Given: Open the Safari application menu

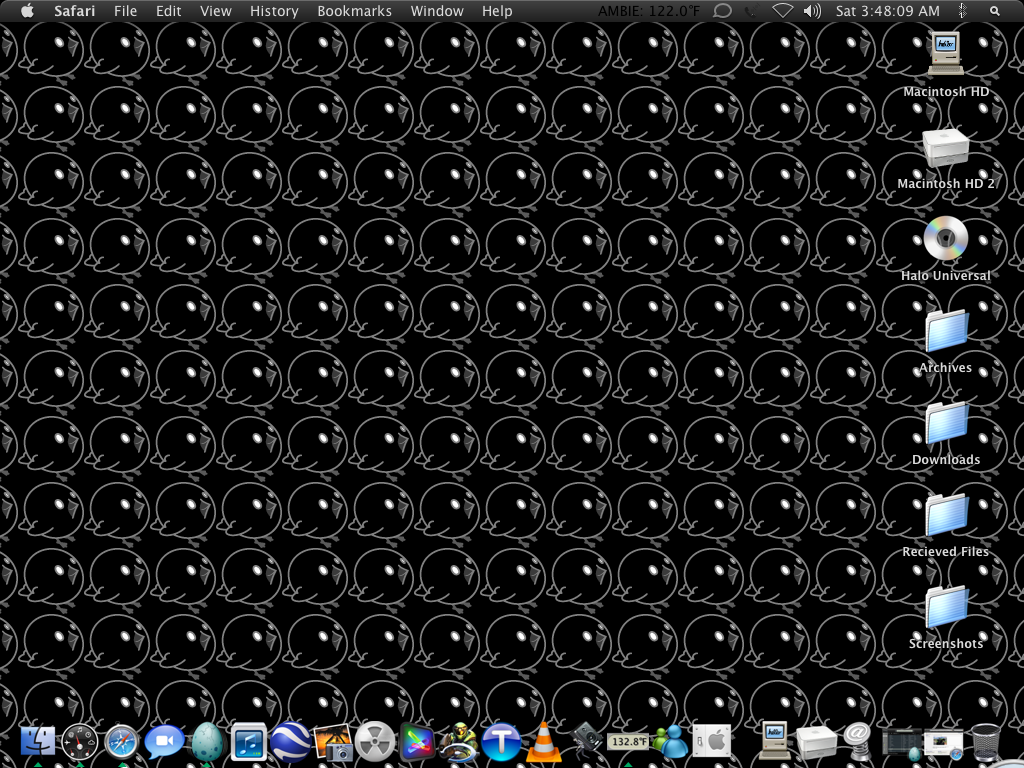Looking at the screenshot, I should [x=74, y=11].
